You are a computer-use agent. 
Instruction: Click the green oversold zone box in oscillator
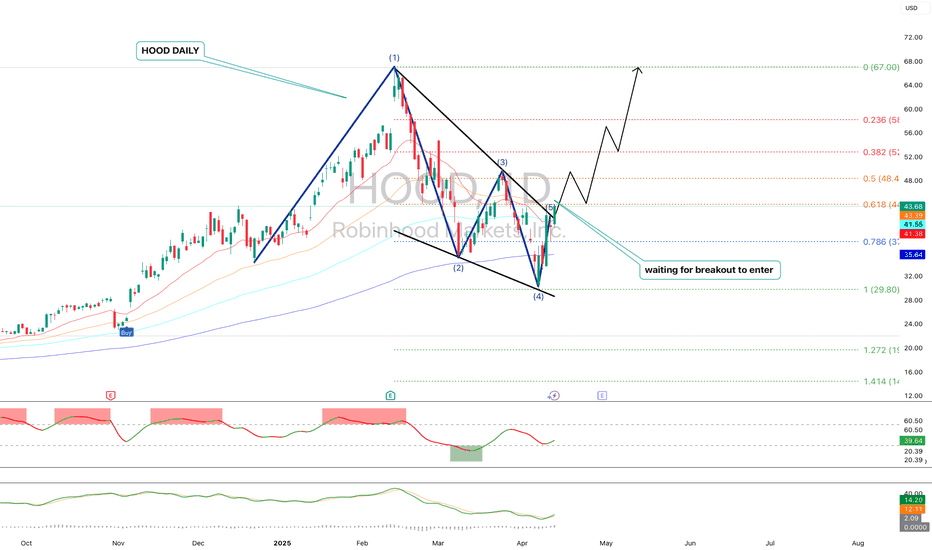point(466,453)
